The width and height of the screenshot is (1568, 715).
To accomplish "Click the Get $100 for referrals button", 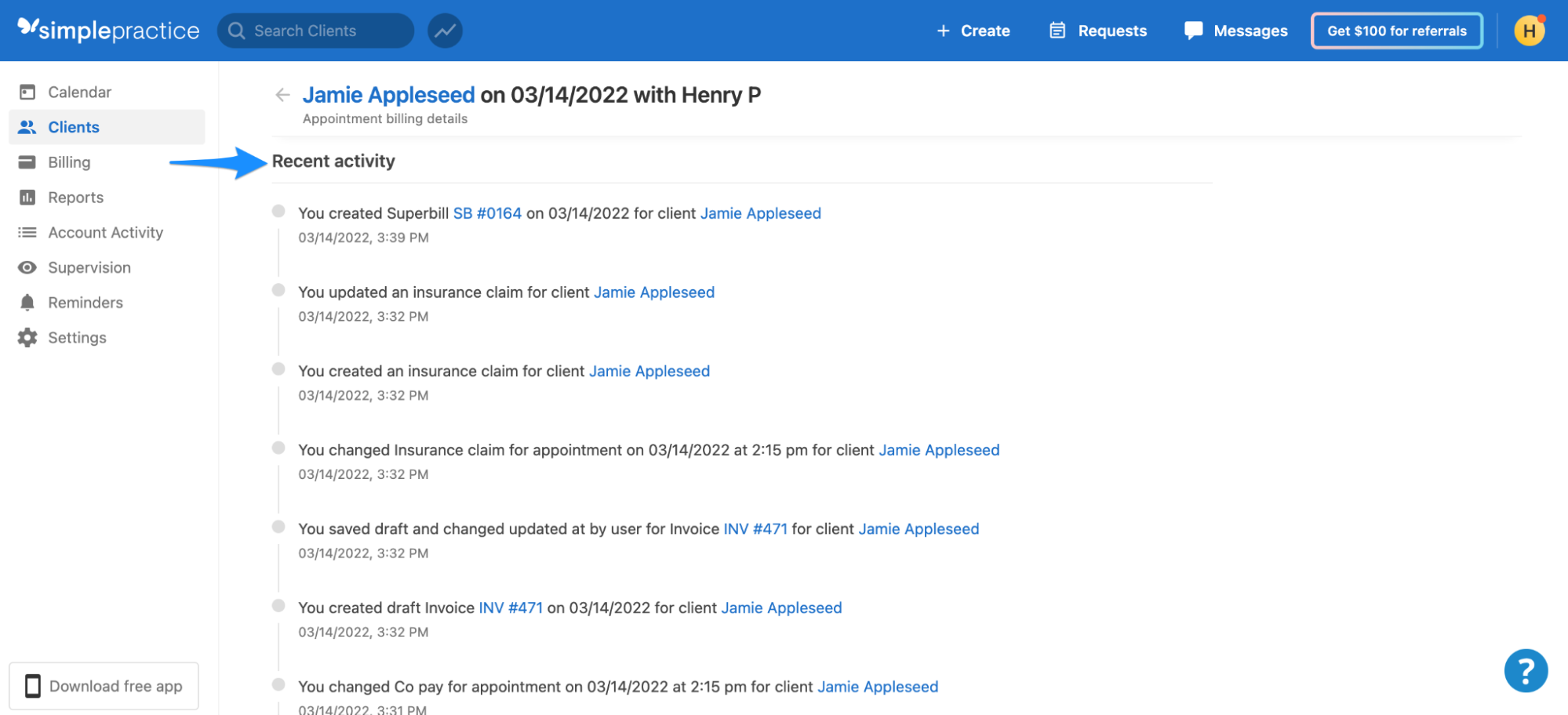I will (1396, 31).
